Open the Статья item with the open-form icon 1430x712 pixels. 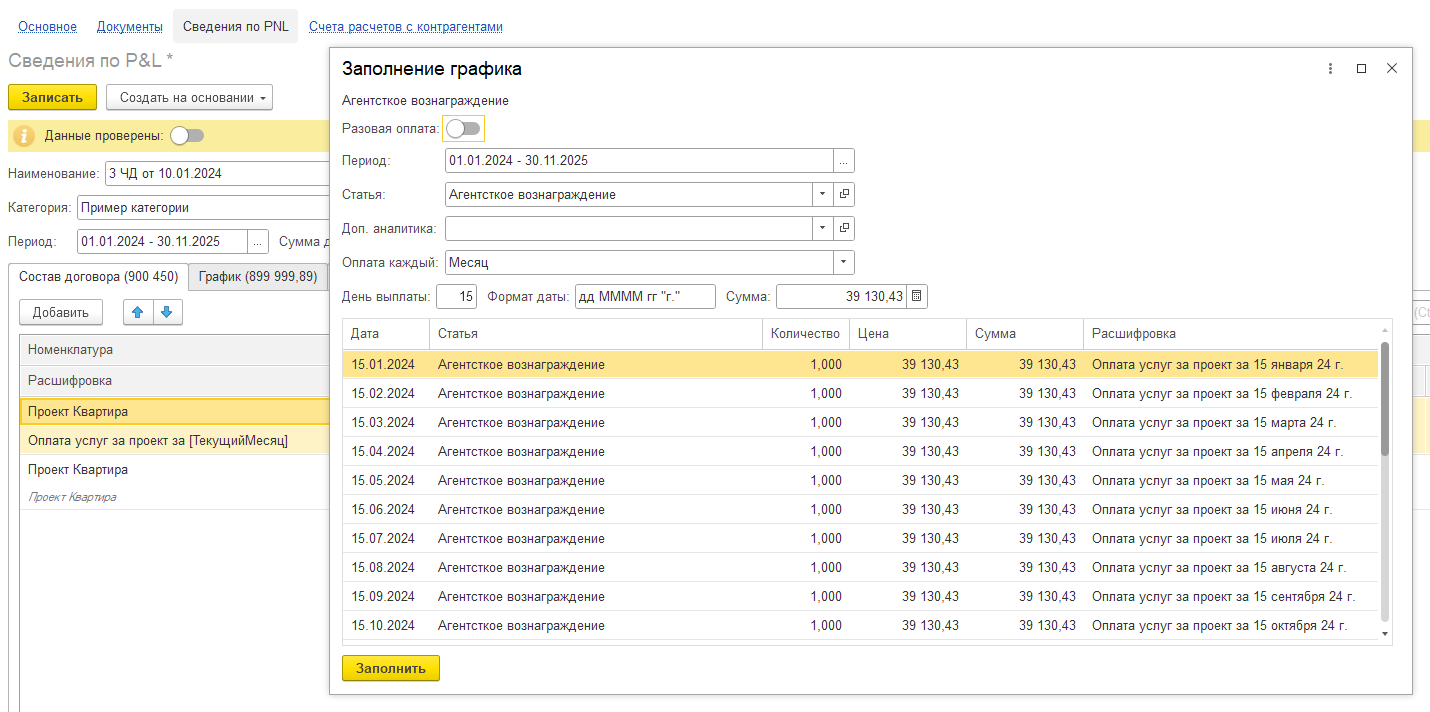click(x=844, y=195)
